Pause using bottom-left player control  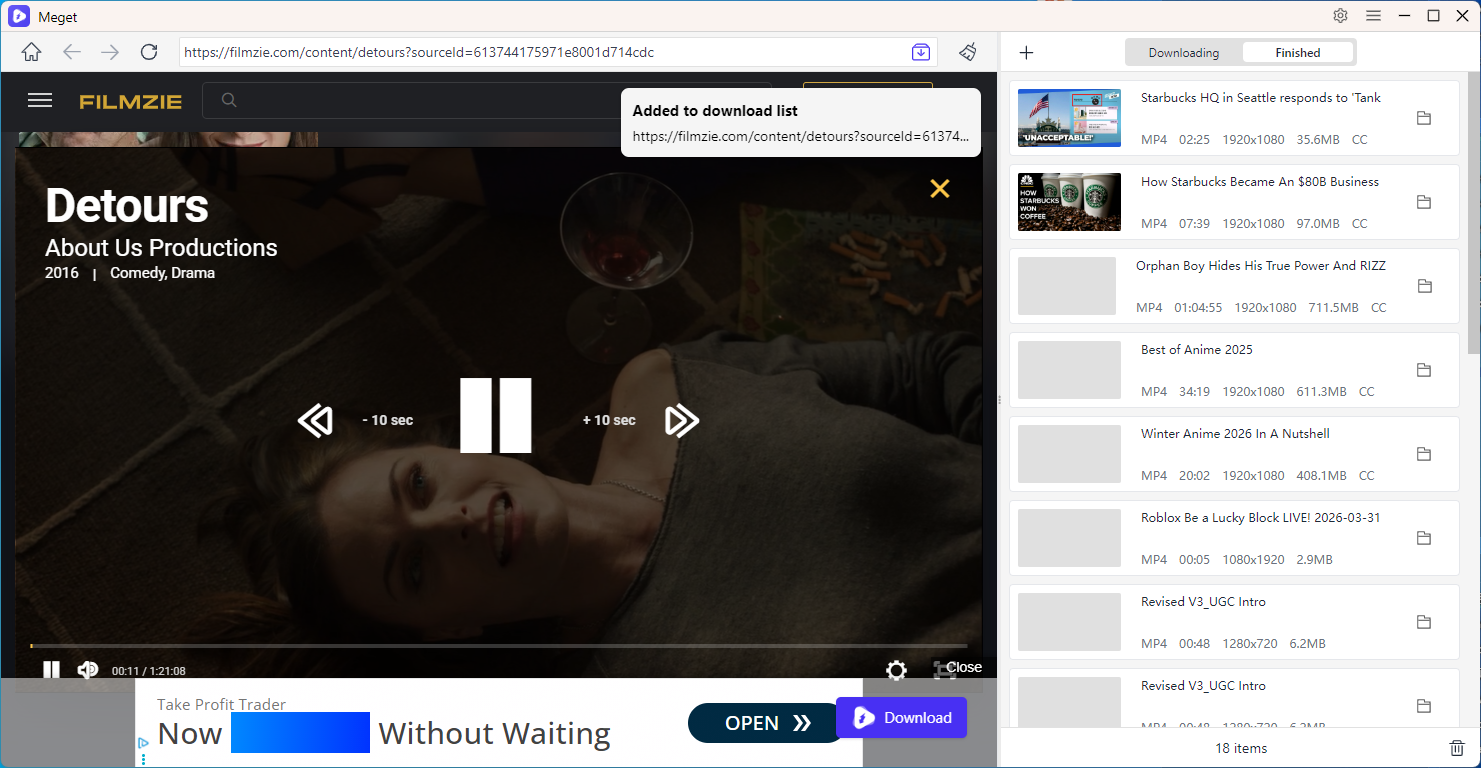[x=51, y=670]
